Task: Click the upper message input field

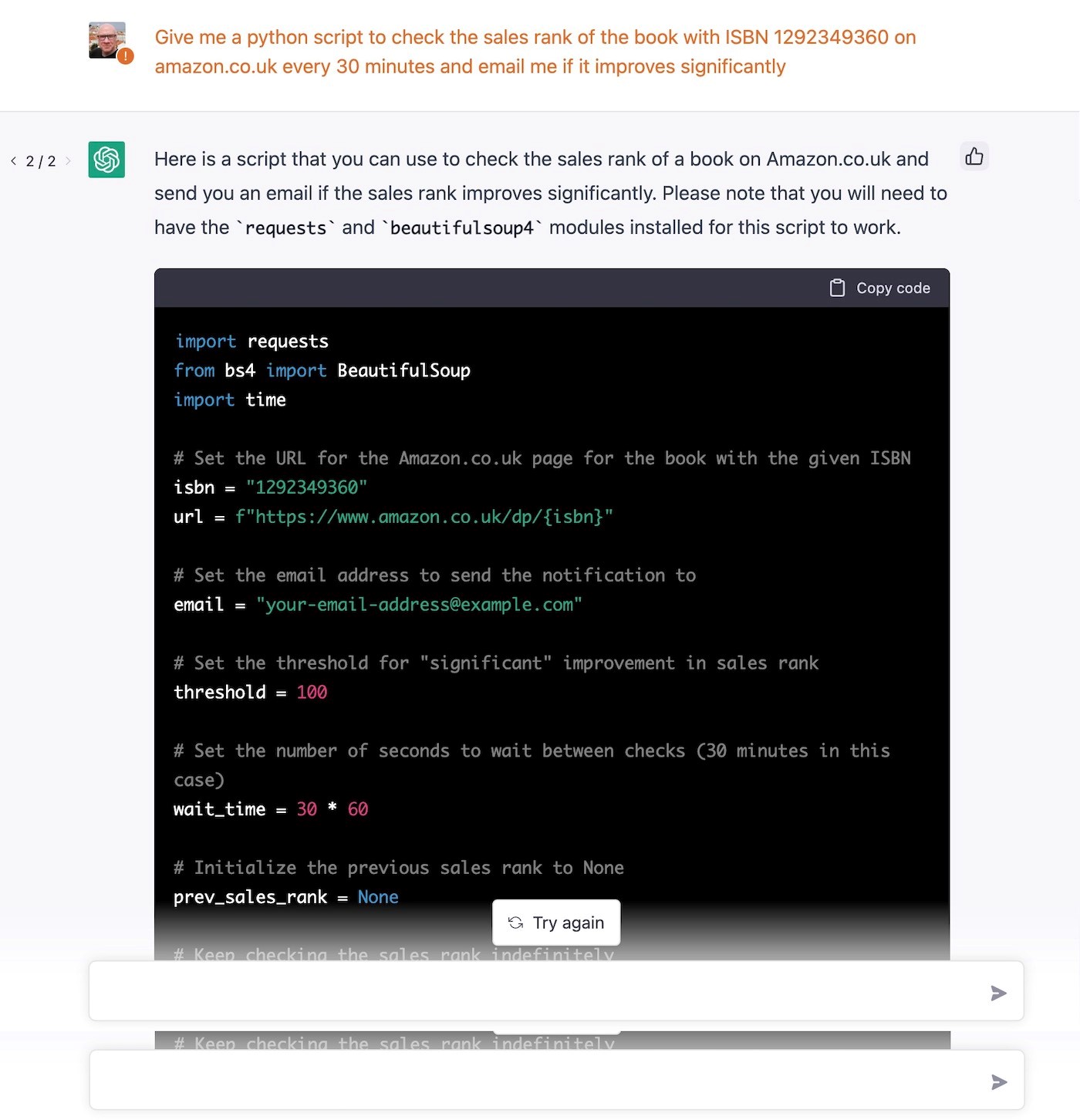Action: click(x=556, y=991)
